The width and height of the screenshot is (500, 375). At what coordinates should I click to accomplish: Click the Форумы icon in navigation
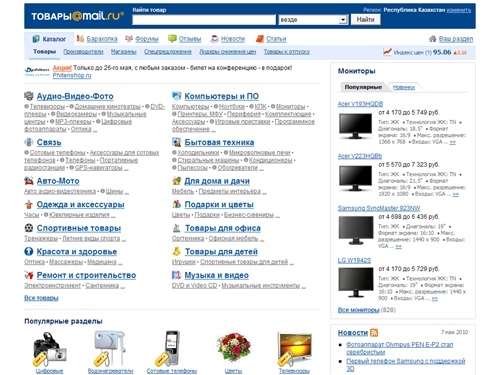click(129, 39)
